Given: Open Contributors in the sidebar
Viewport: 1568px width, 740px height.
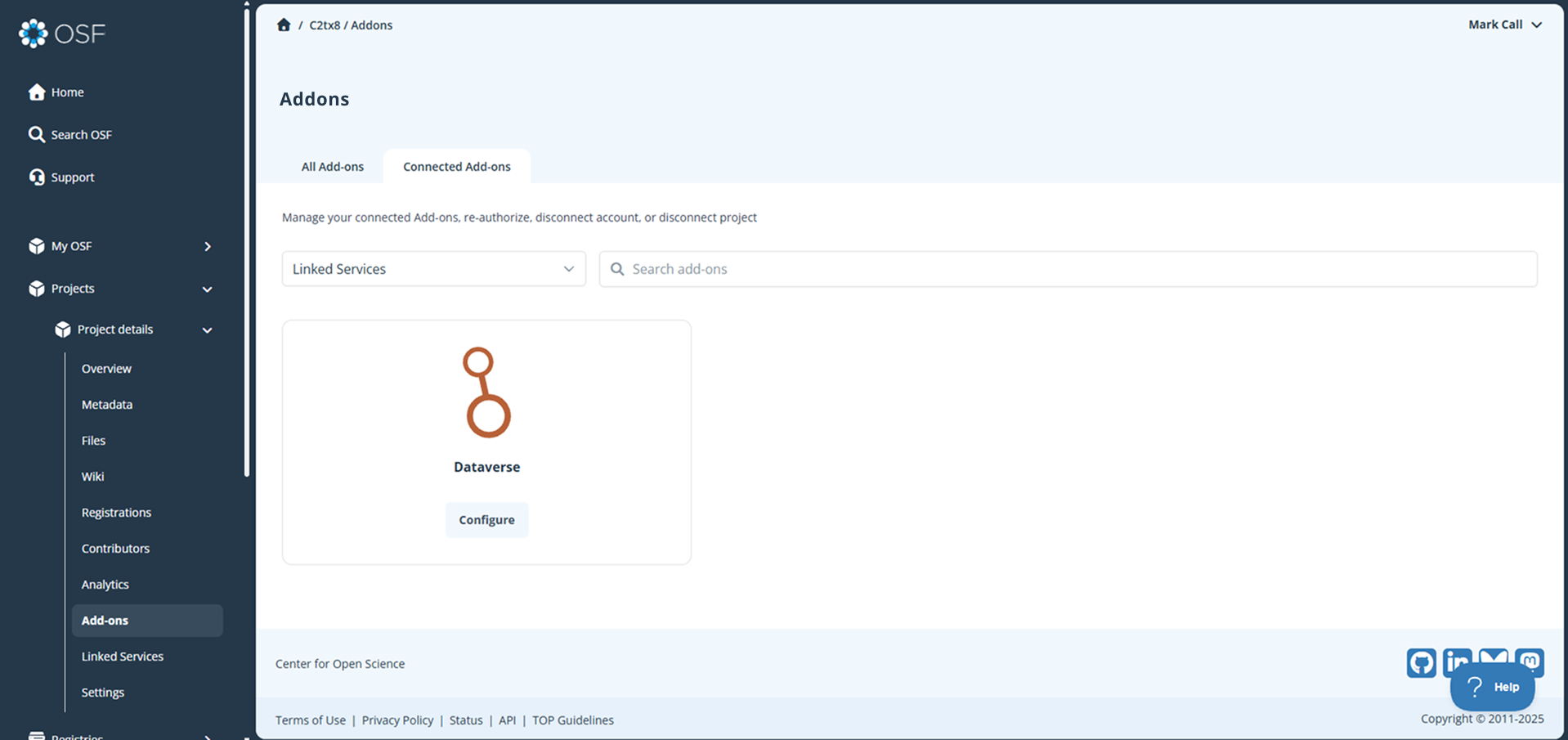Looking at the screenshot, I should pos(115,548).
